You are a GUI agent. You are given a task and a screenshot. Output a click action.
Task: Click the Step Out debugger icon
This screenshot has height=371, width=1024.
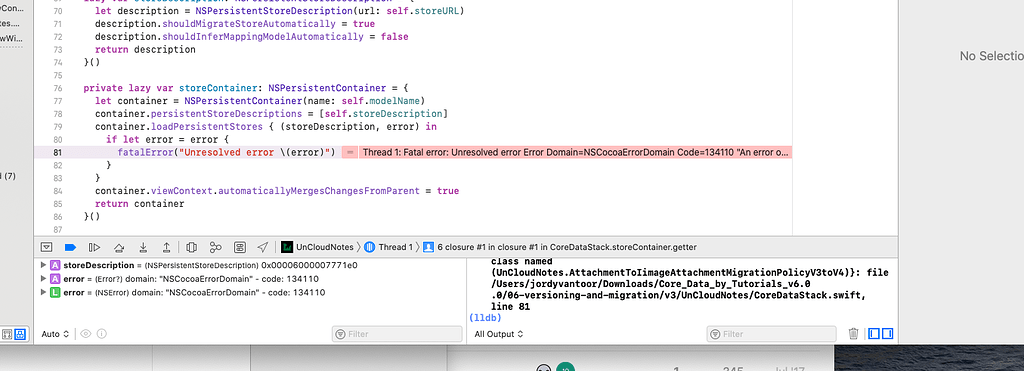click(167, 247)
